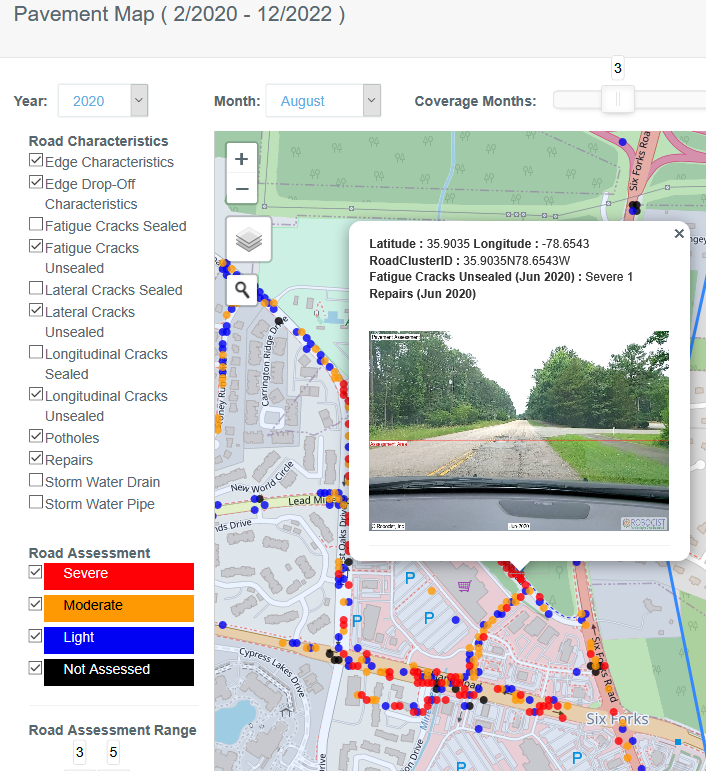Click the Road Assessment Range value 3
Viewport: 706px width, 771px height.
coord(80,753)
